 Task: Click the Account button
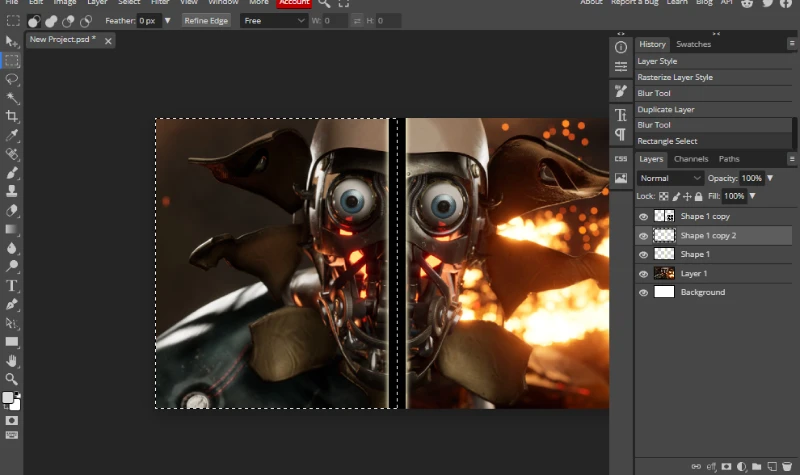click(x=294, y=3)
